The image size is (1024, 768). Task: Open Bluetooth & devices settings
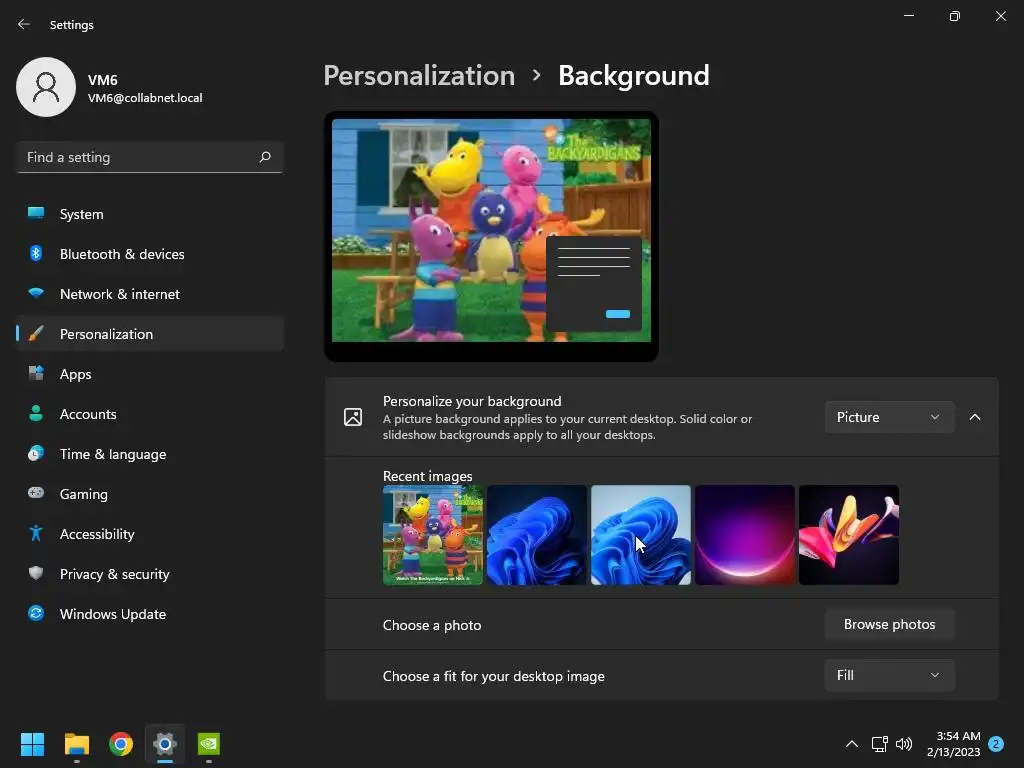click(x=150, y=254)
